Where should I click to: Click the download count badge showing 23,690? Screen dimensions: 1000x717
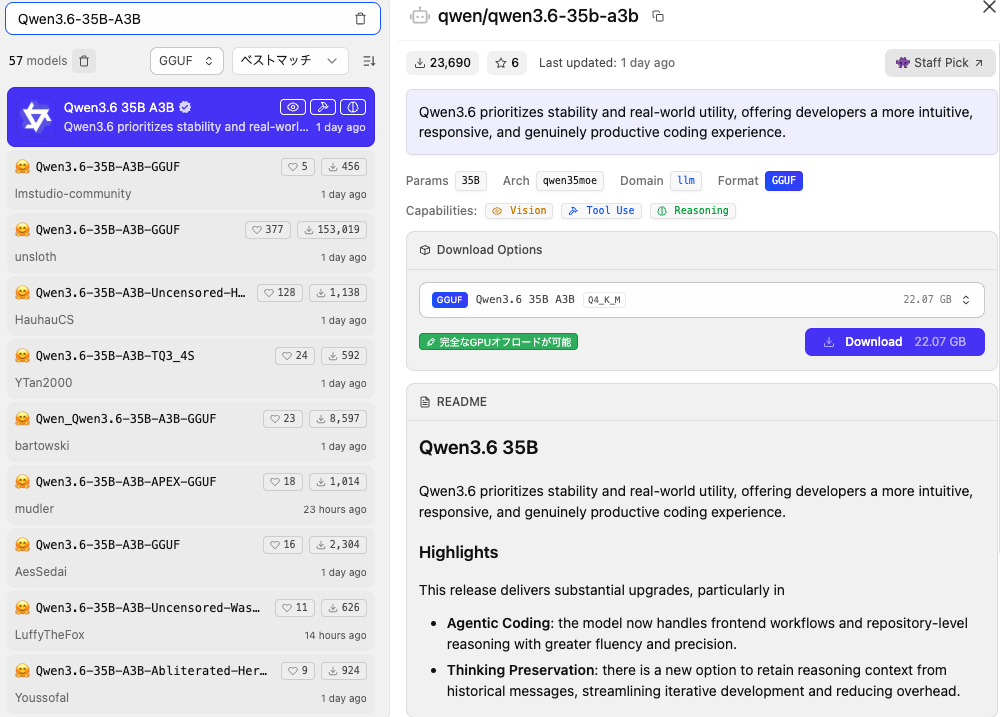pos(442,63)
